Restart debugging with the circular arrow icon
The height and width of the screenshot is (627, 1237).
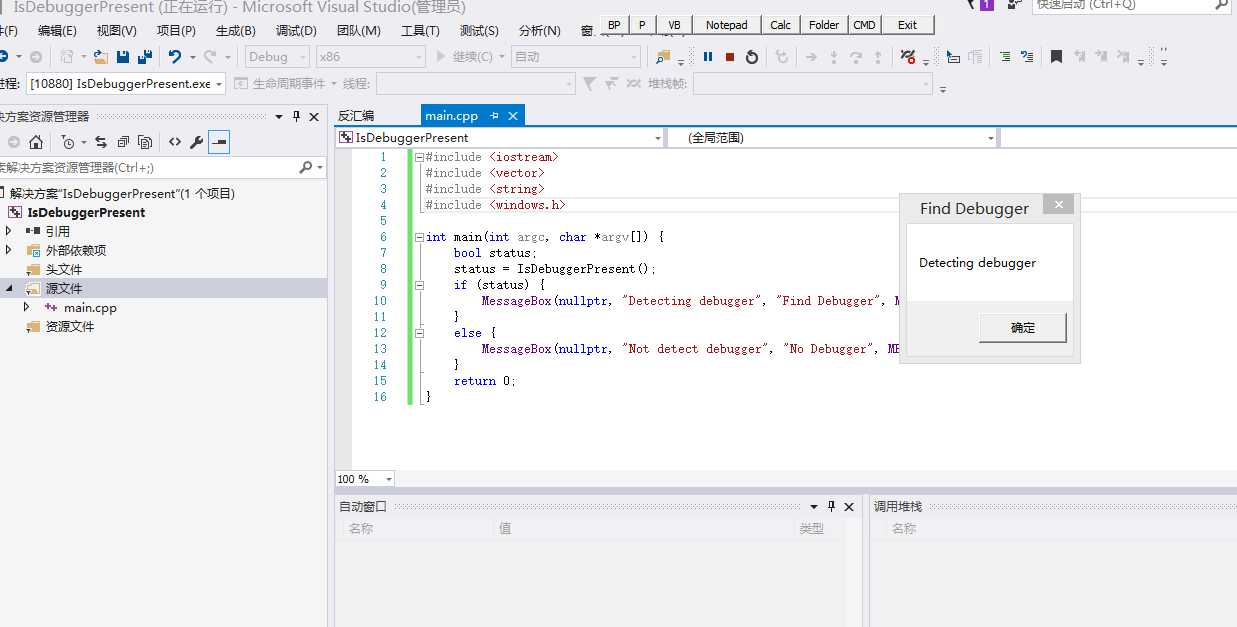pyautogui.click(x=752, y=57)
